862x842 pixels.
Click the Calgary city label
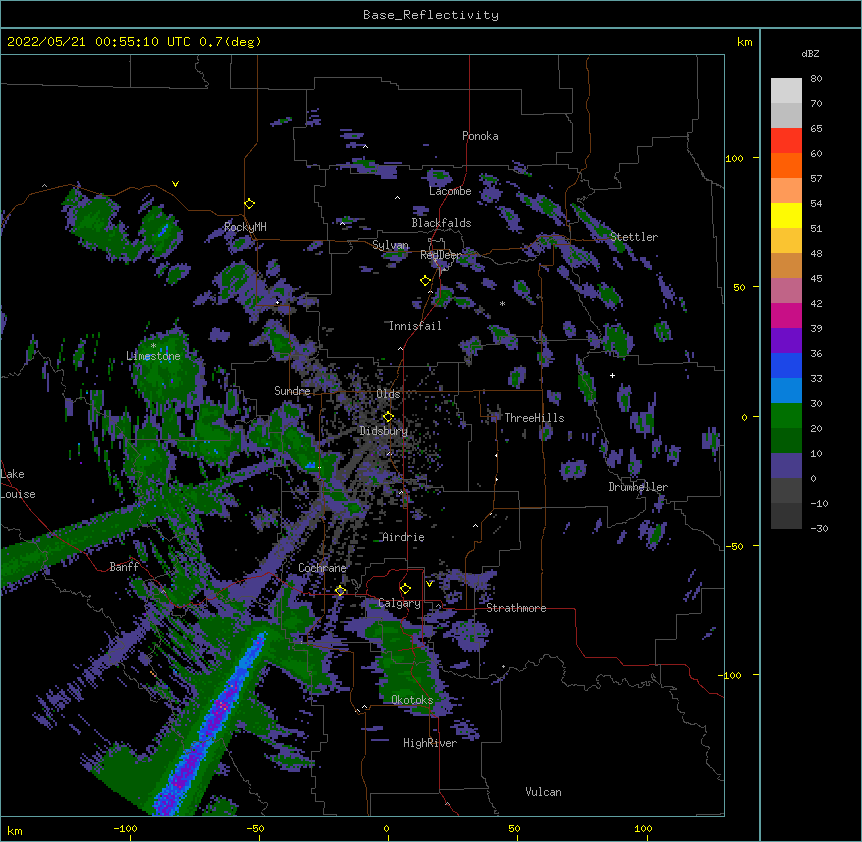[x=400, y=603]
